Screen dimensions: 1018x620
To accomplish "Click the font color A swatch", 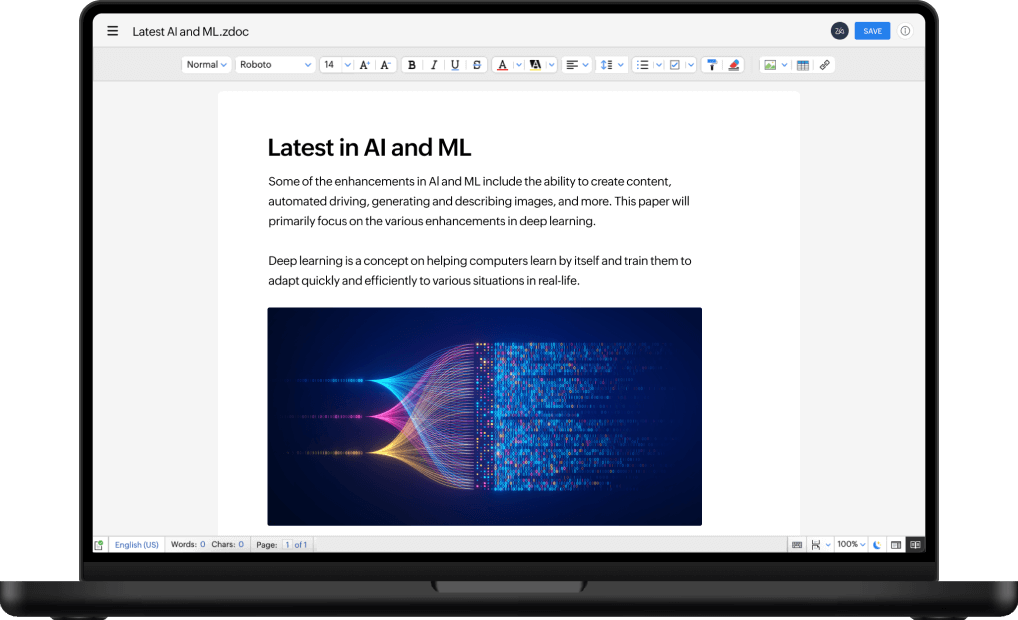I will (503, 65).
